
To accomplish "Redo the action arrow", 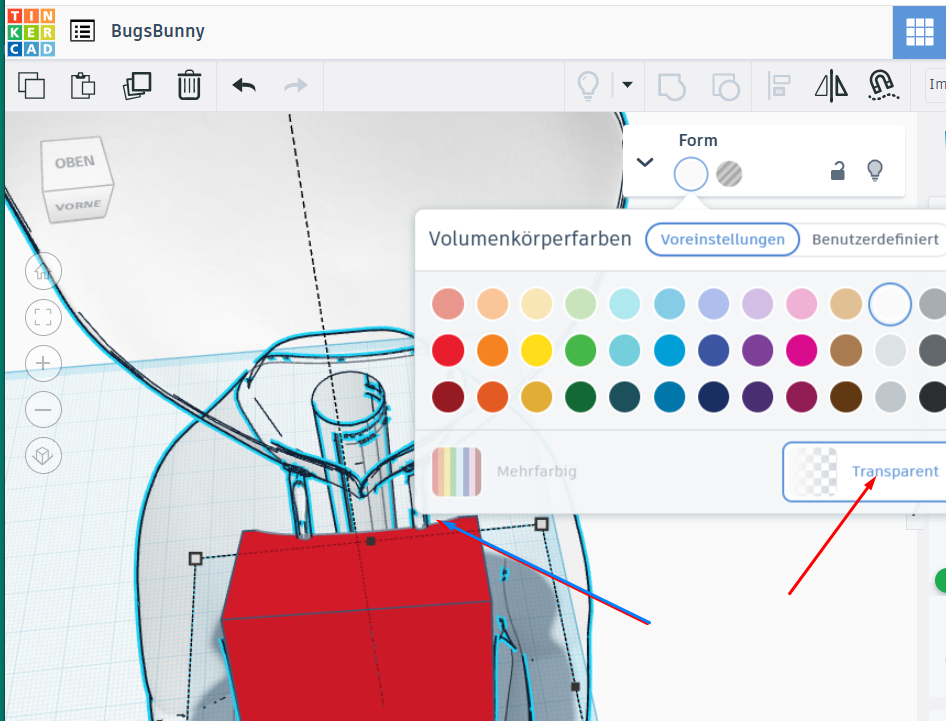I will tap(296, 86).
